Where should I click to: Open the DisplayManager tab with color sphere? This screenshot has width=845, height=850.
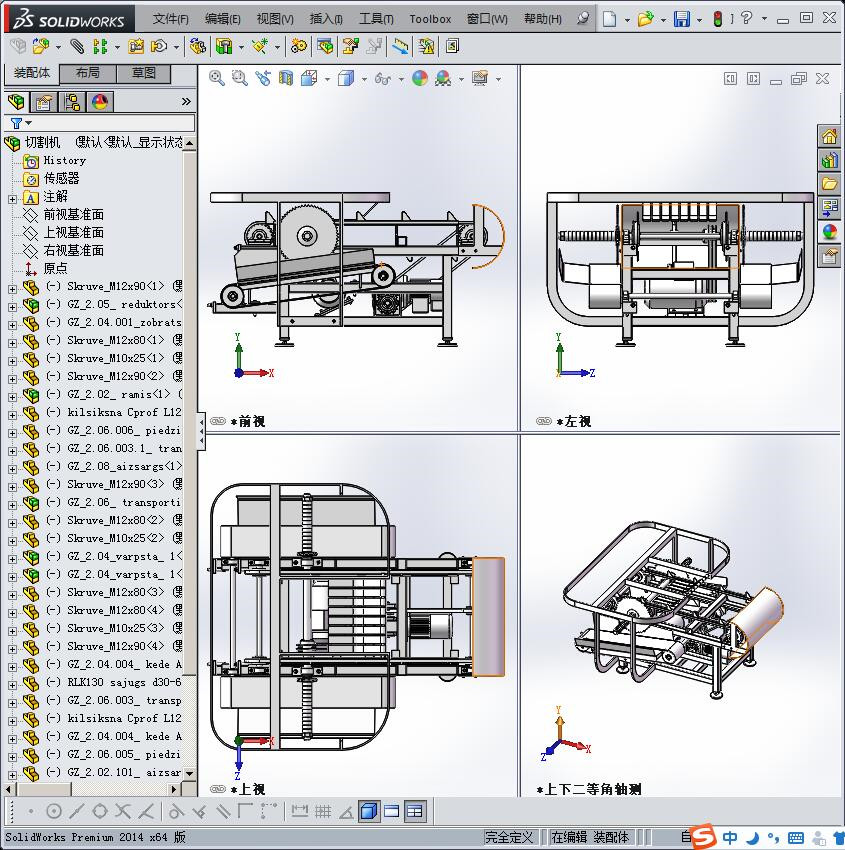pyautogui.click(x=100, y=102)
